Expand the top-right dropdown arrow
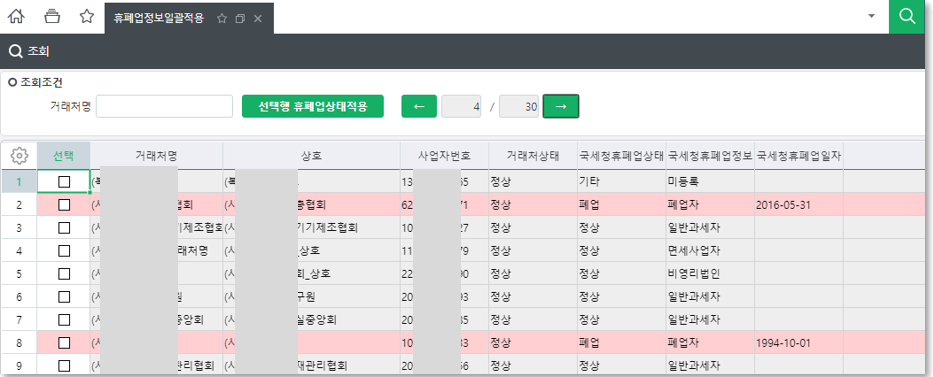933x377 pixels. [x=872, y=16]
